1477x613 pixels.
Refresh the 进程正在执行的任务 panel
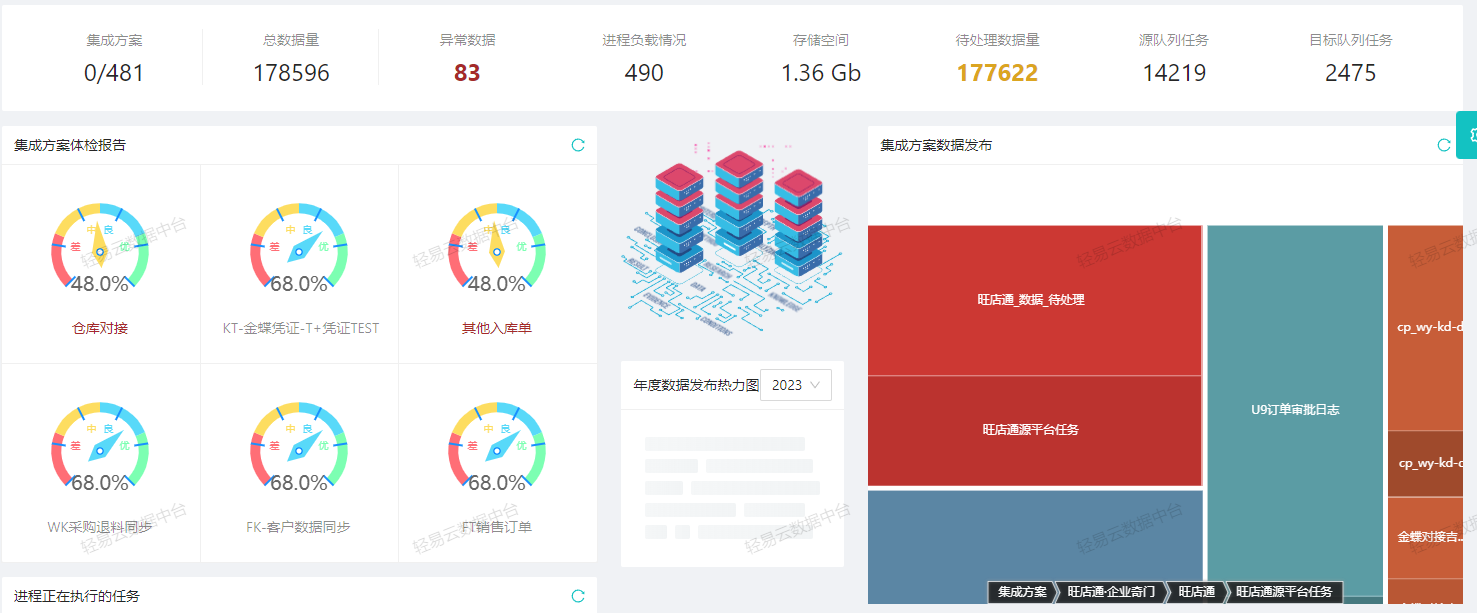coord(578,596)
